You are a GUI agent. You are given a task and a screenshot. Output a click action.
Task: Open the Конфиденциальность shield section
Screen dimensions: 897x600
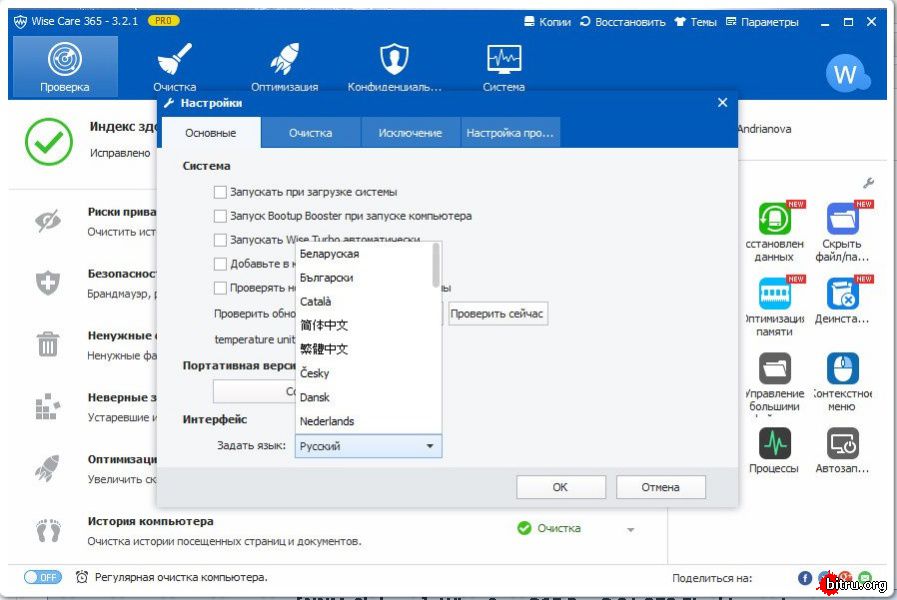point(394,67)
